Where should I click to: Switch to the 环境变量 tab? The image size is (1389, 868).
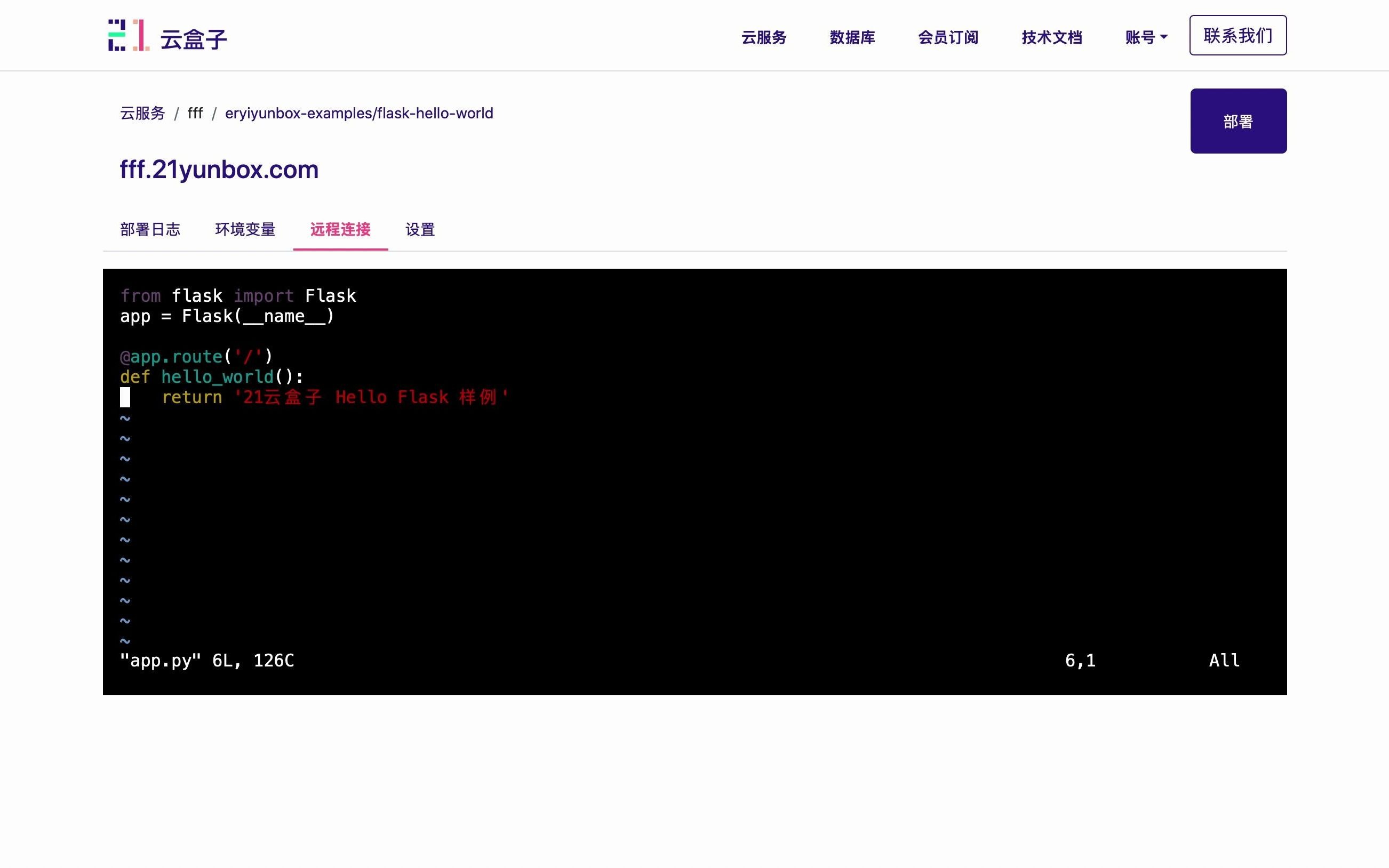[245, 230]
